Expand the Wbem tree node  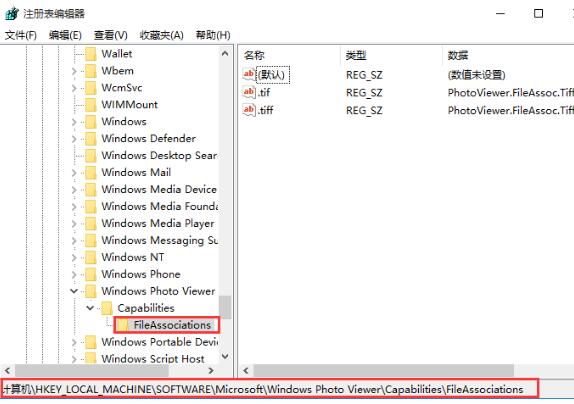(74, 71)
